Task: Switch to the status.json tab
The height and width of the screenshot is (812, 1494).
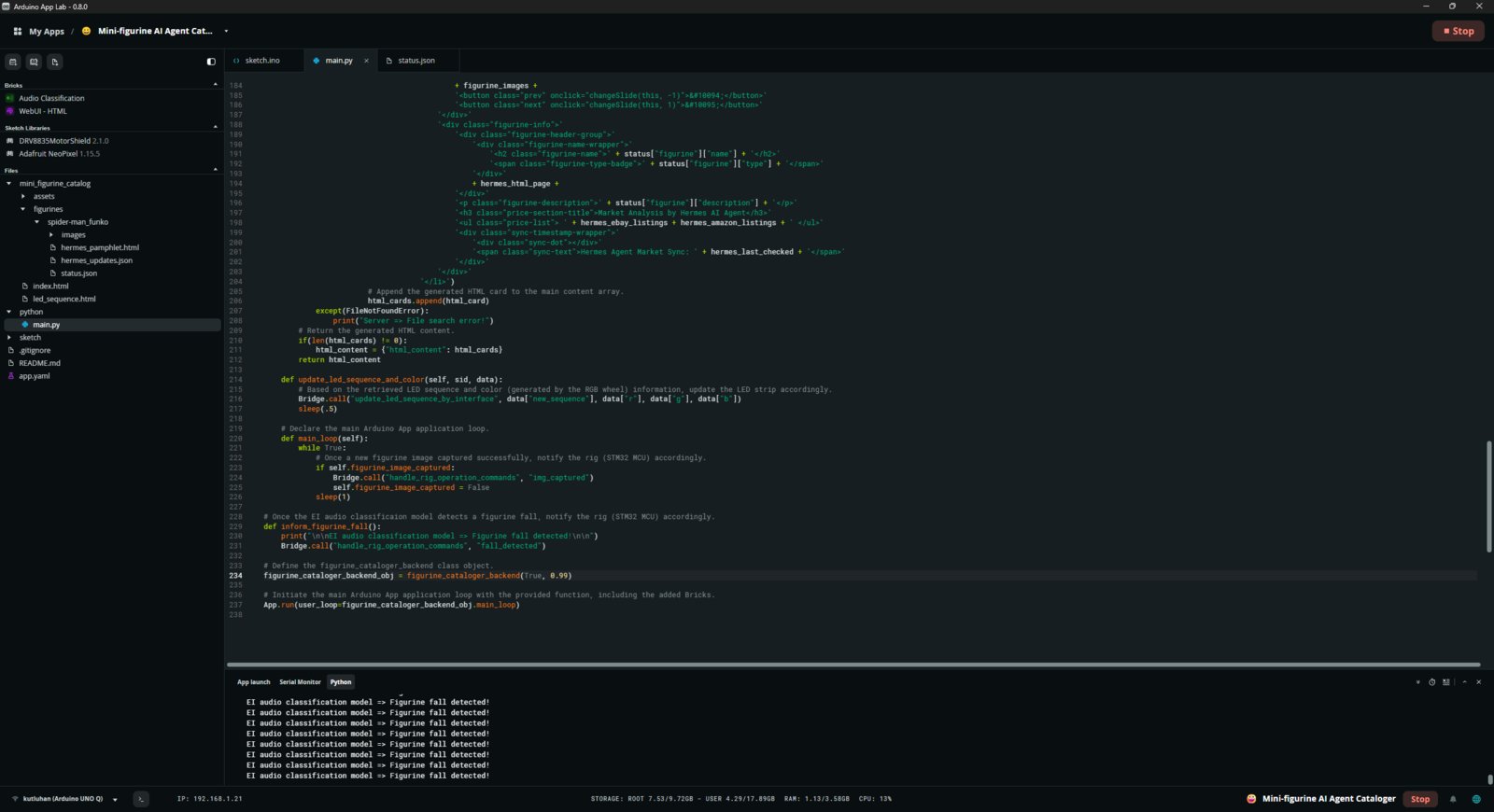Action: tap(416, 61)
